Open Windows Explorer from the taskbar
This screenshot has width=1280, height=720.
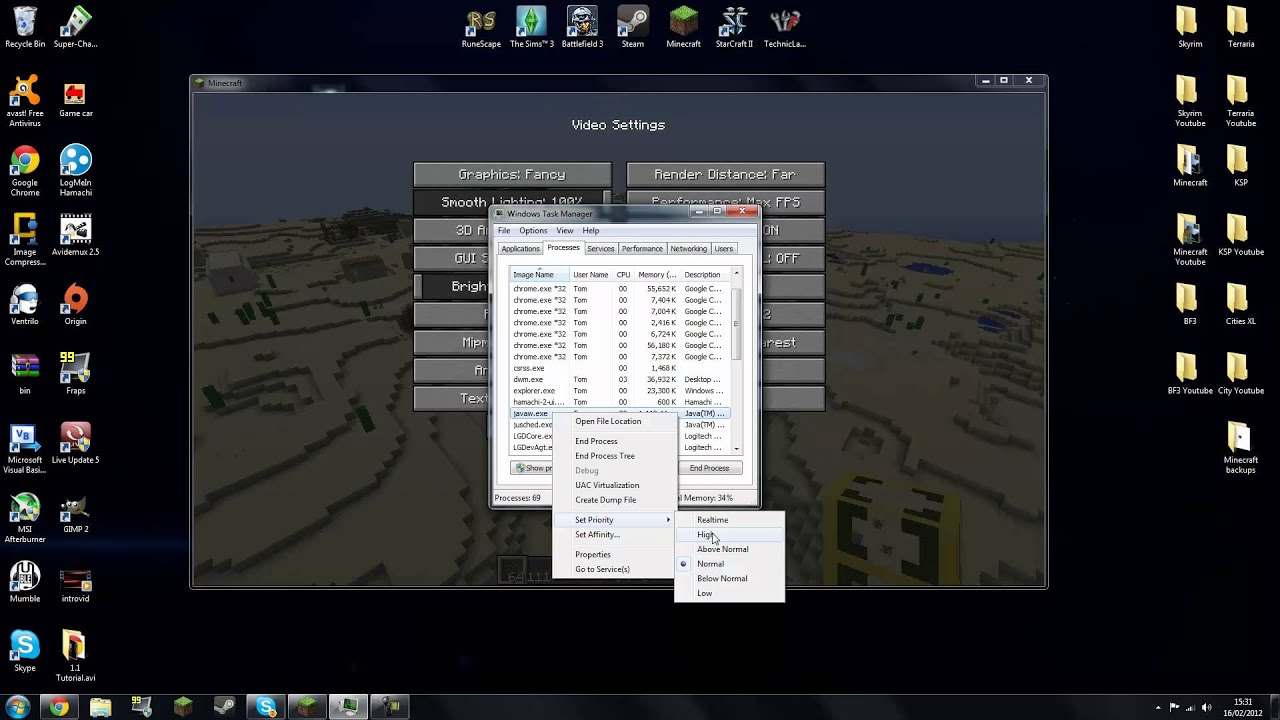click(100, 707)
